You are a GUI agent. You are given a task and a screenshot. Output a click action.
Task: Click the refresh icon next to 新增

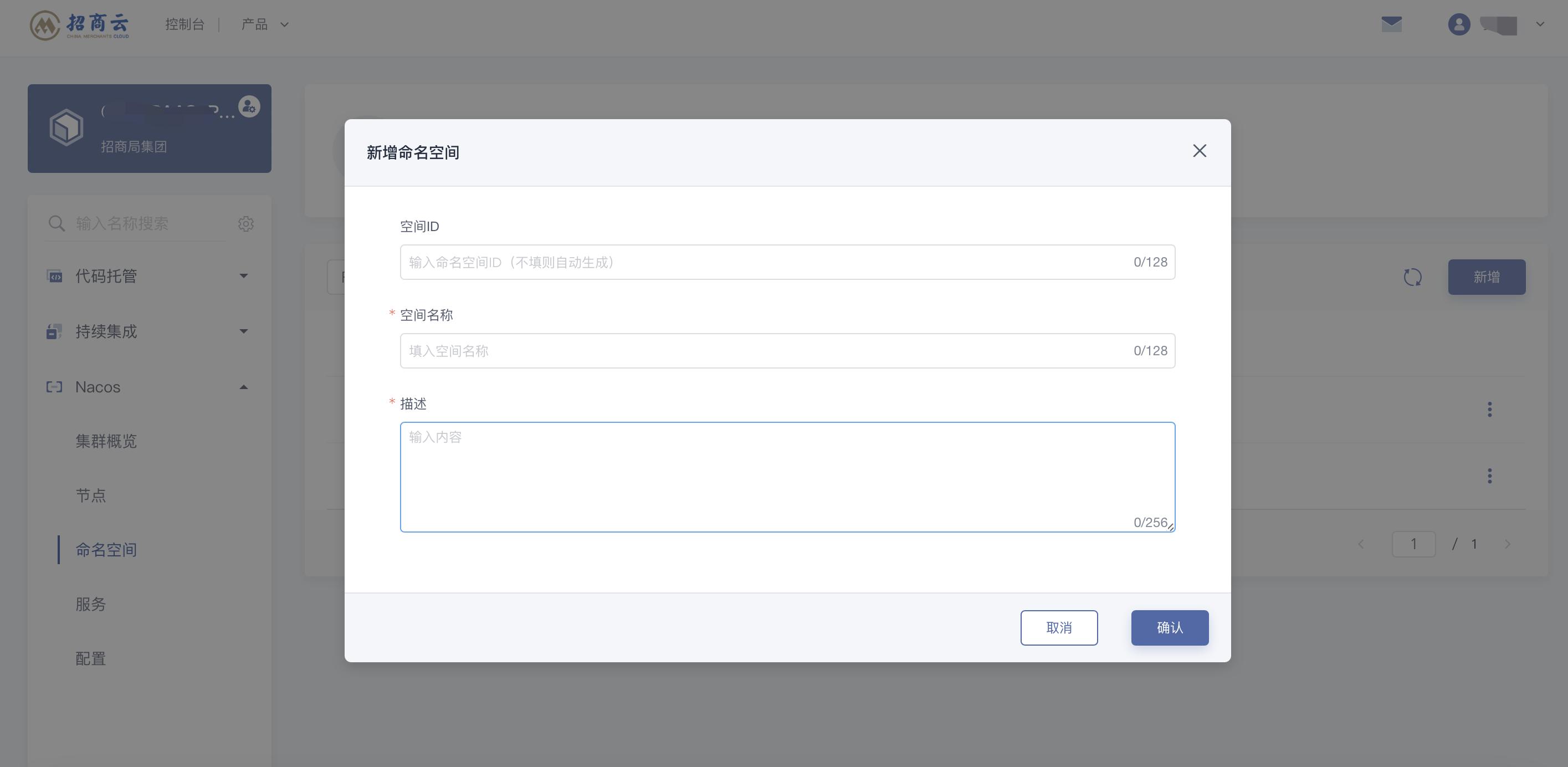point(1412,277)
